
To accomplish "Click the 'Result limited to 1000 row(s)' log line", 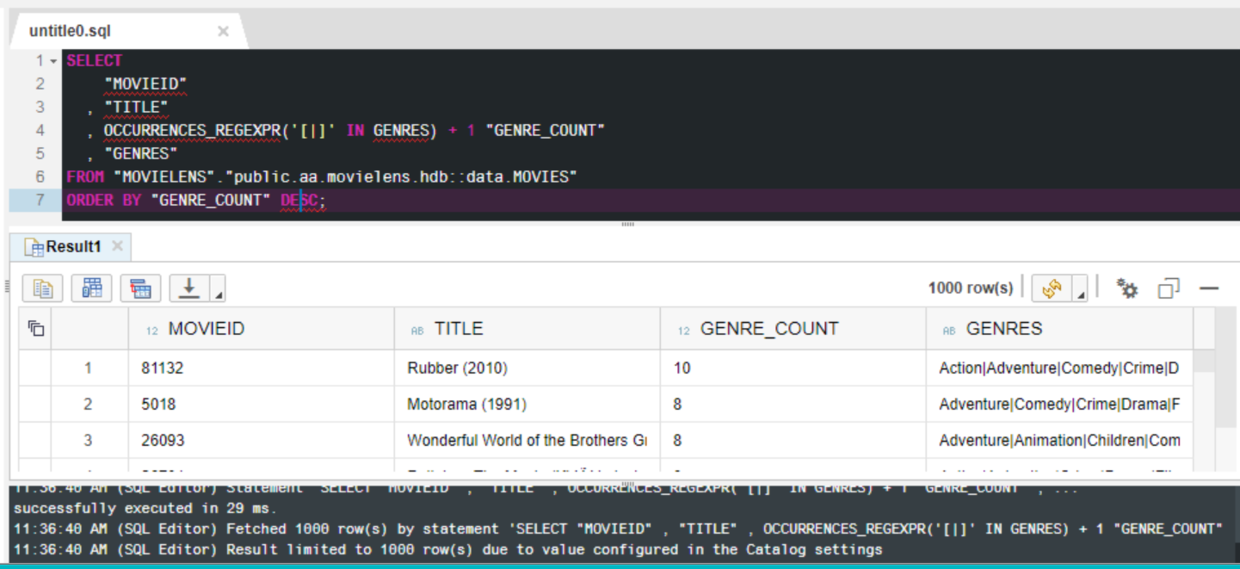I will 448,549.
